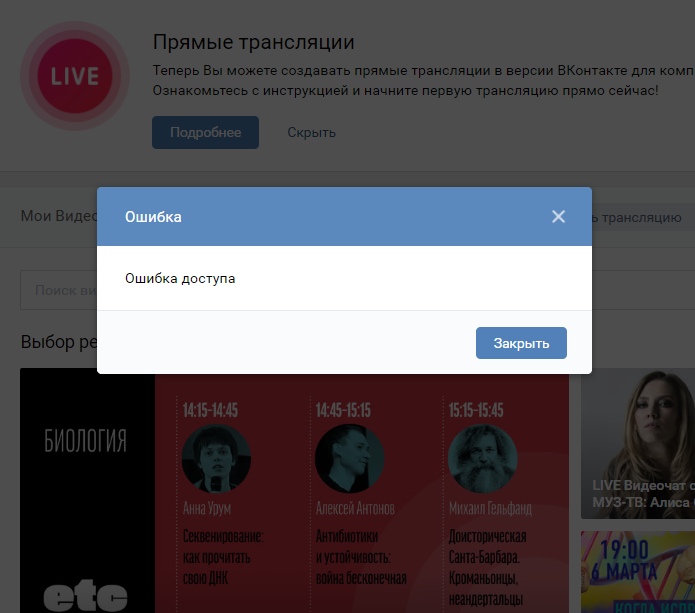Click Михаил Гельфанд's round portrait

pos(482,458)
